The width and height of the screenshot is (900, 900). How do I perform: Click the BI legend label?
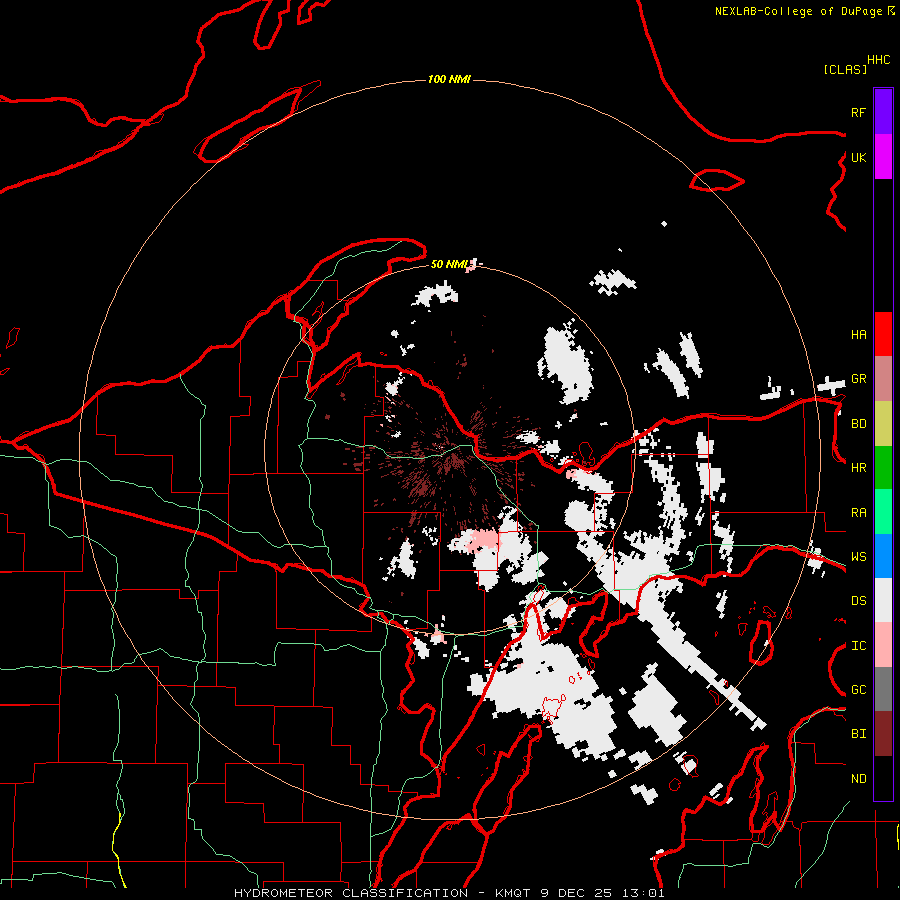tap(858, 734)
